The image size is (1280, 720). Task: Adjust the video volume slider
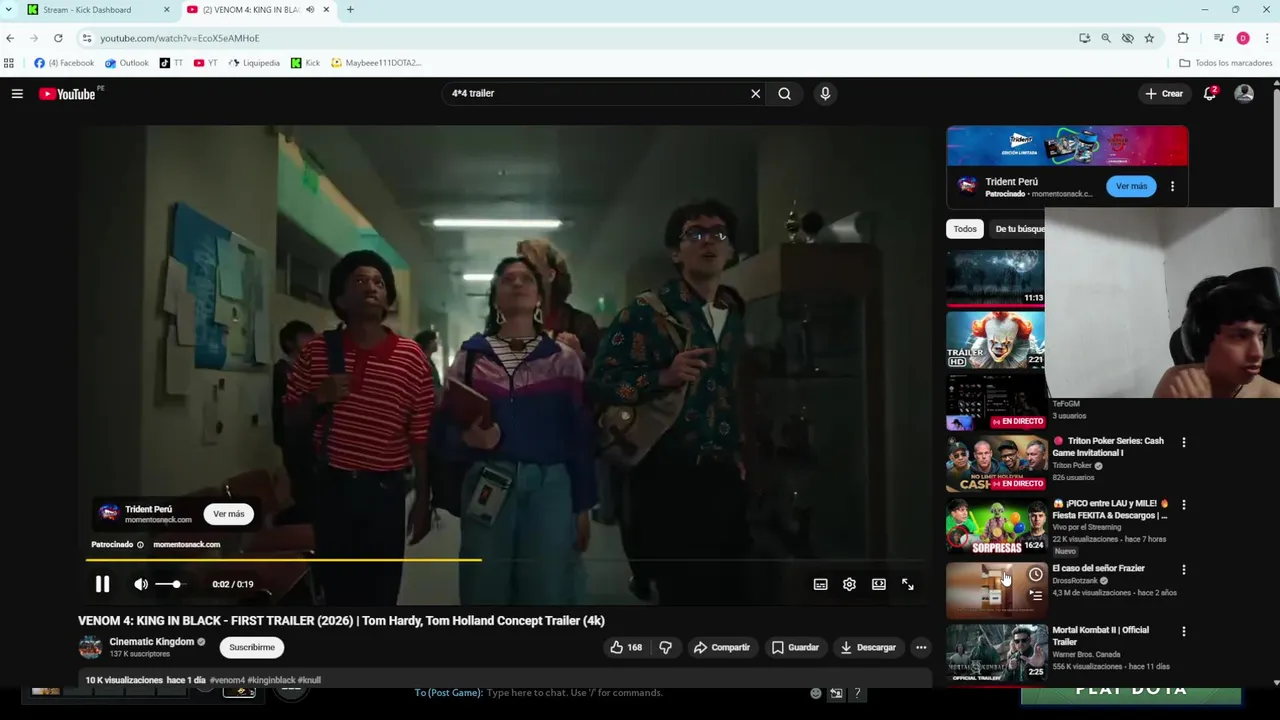pos(170,584)
